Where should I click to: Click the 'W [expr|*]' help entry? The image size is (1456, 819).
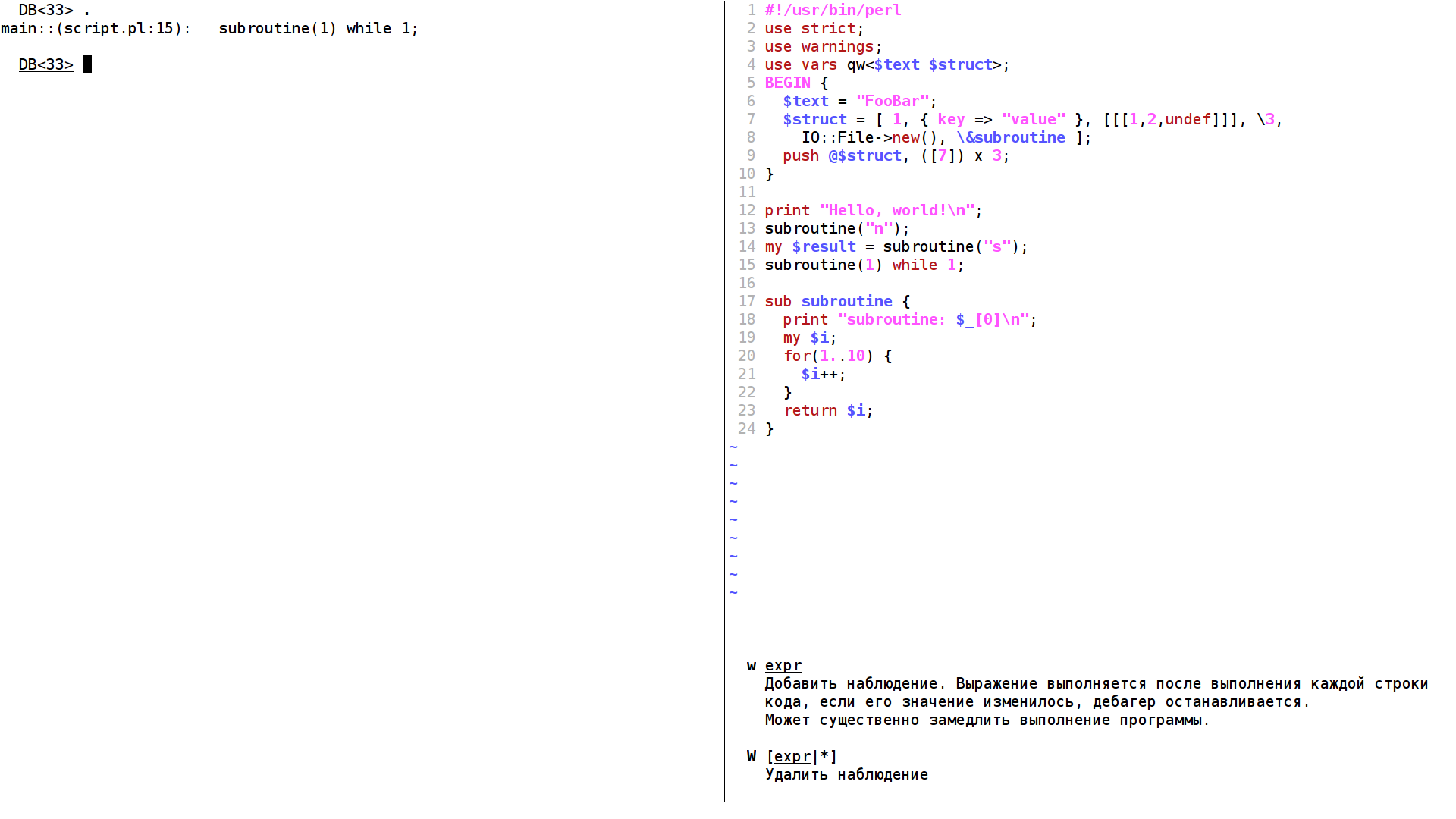(792, 756)
